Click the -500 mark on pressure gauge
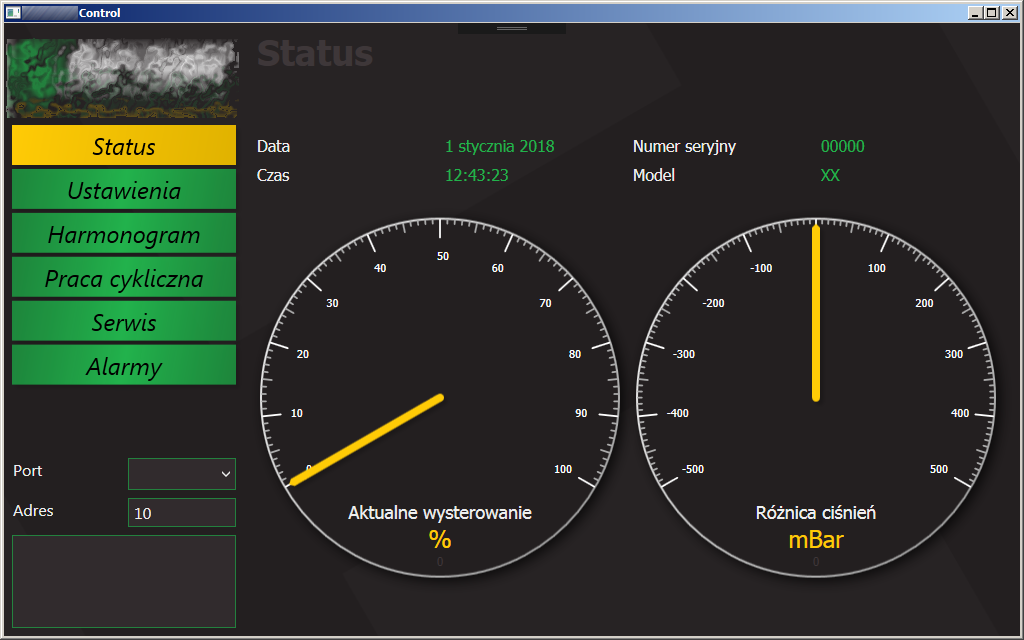Screen dimensions: 1024x640 pos(693,469)
